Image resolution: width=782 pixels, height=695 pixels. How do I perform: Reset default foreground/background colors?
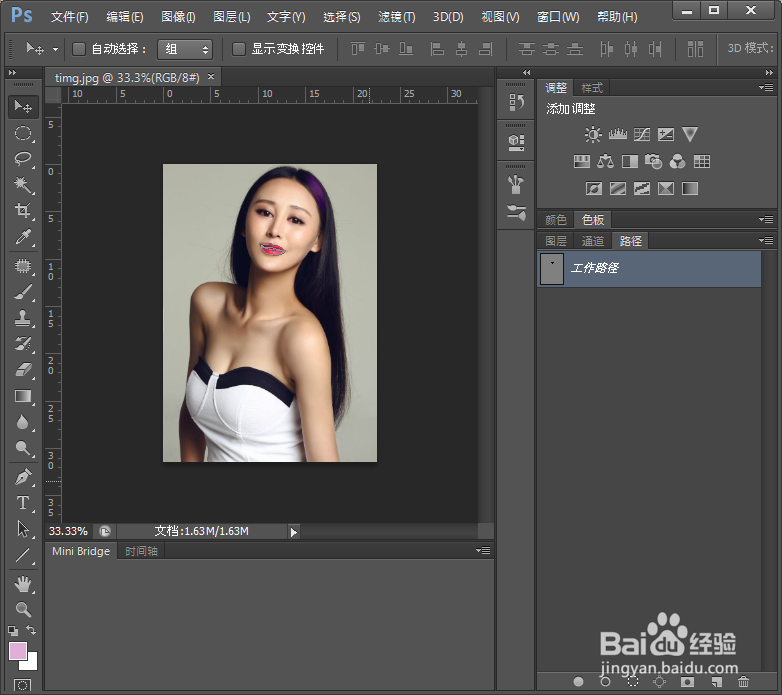pos(13,630)
